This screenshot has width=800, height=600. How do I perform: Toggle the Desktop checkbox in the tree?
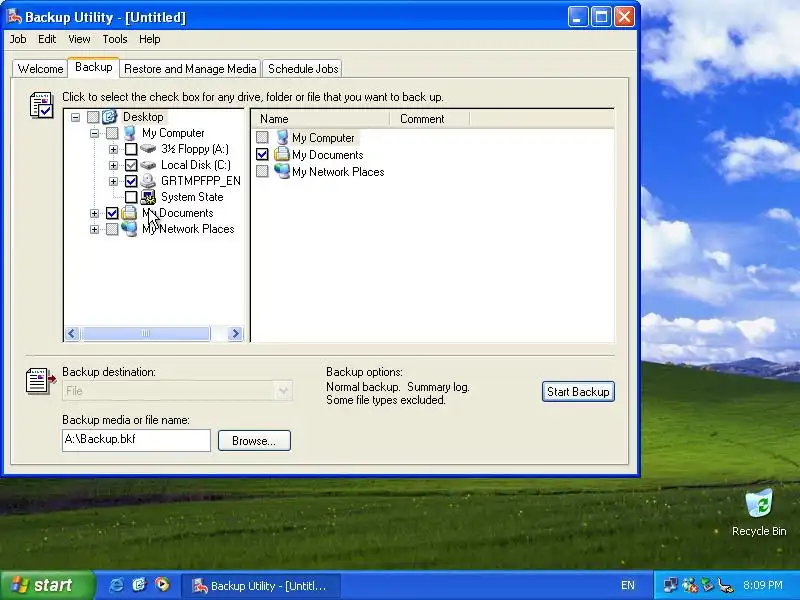(x=93, y=117)
